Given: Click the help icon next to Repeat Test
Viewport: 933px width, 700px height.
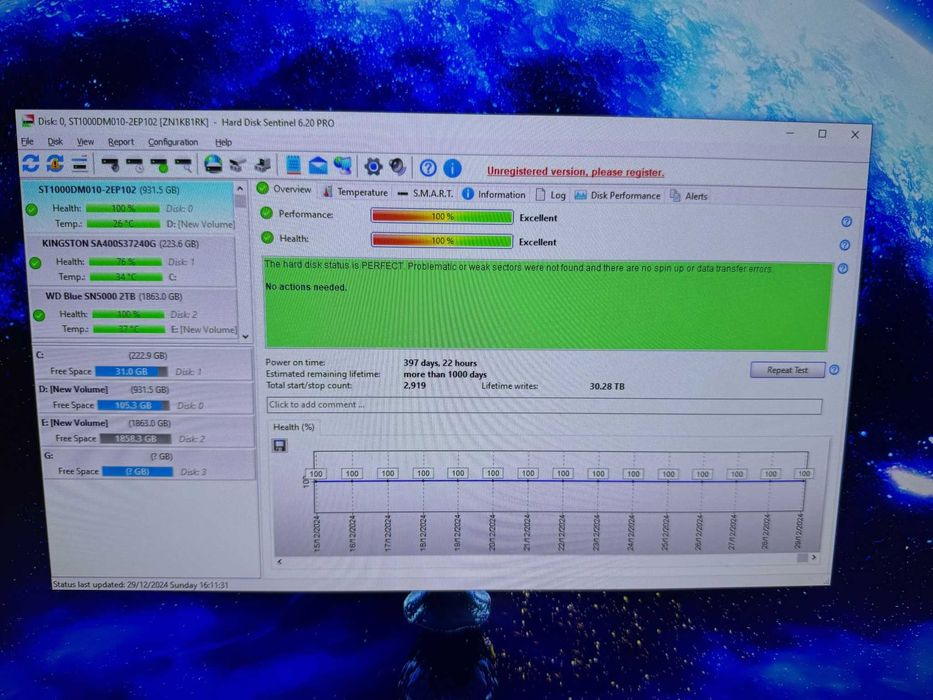Looking at the screenshot, I should (834, 370).
